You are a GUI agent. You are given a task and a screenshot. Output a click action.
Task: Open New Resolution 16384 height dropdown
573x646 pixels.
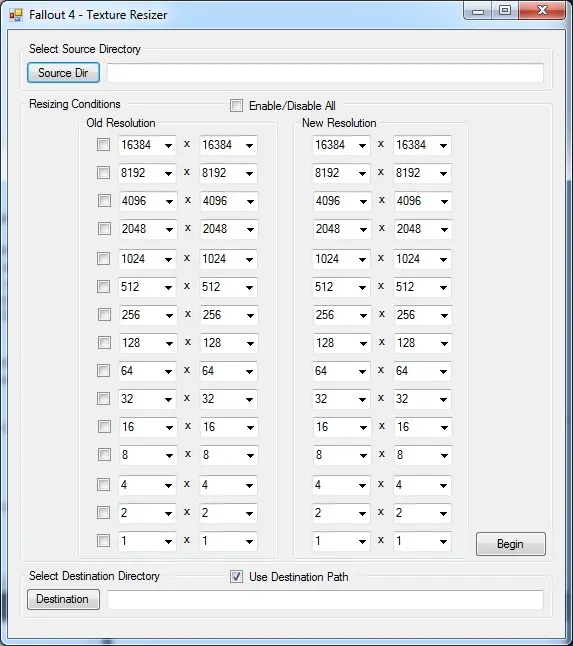point(422,145)
